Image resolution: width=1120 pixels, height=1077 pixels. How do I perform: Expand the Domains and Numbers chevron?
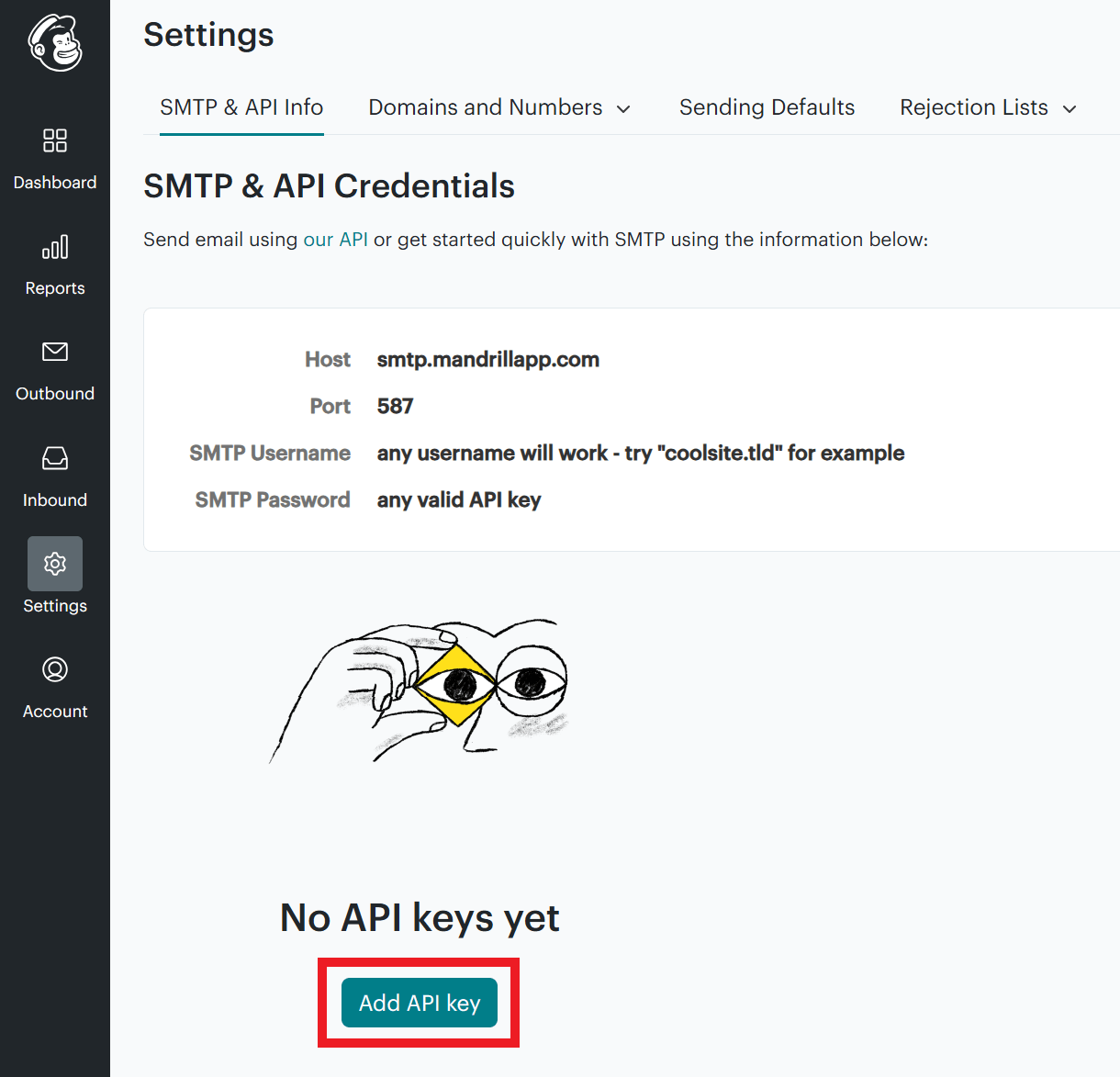pyautogui.click(x=623, y=109)
